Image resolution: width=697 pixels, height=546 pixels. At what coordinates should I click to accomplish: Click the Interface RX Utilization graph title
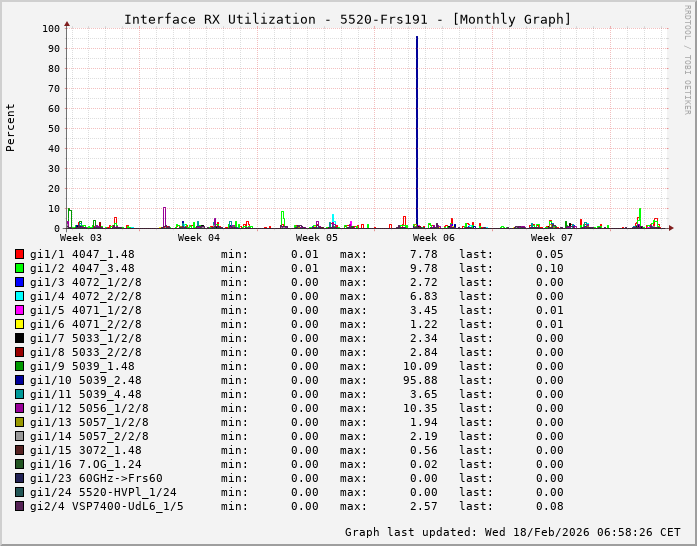point(347,19)
